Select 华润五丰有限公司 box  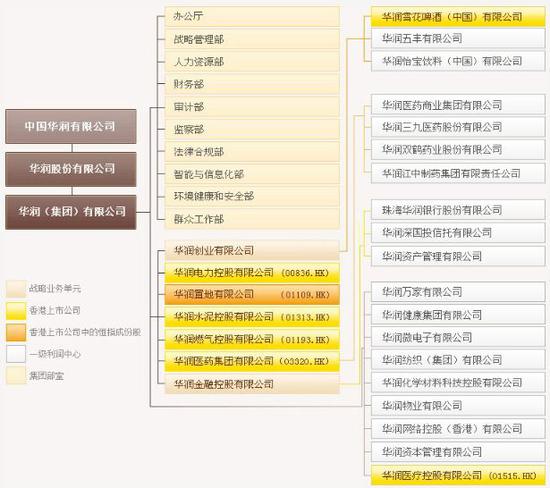tap(458, 39)
